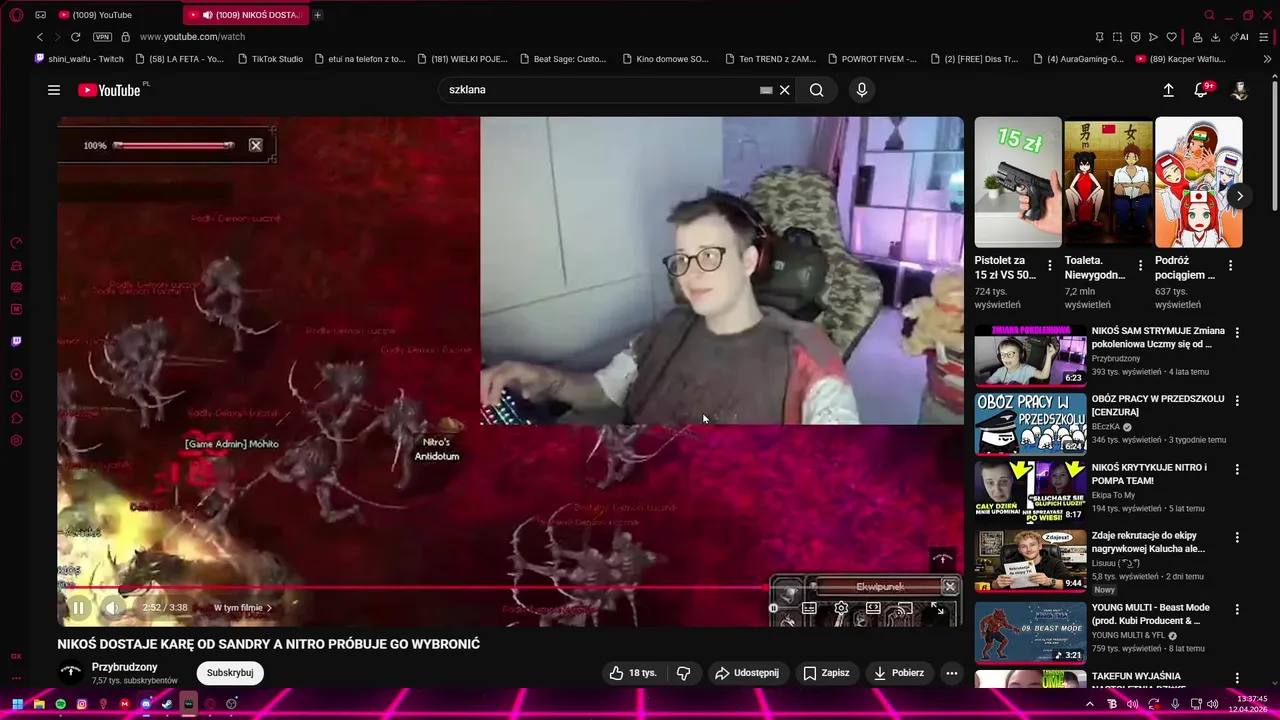Image resolution: width=1280 pixels, height=720 pixels.
Task: Toggle autoplay in the player controls
Action: tap(775, 608)
